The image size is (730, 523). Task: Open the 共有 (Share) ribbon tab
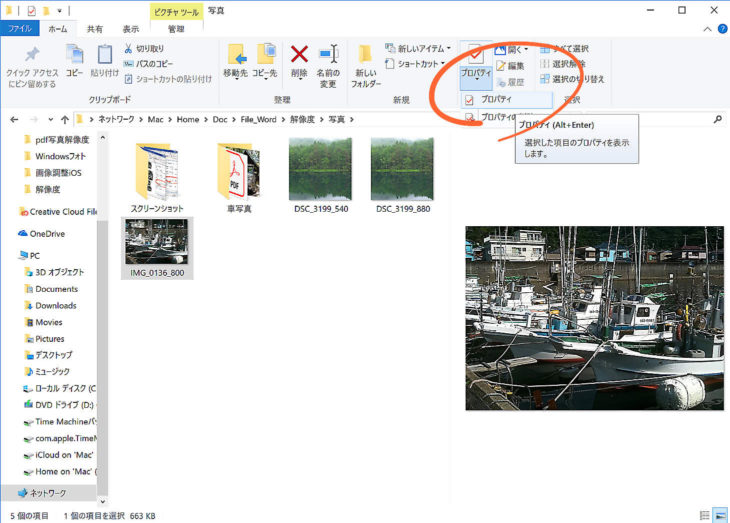94,29
